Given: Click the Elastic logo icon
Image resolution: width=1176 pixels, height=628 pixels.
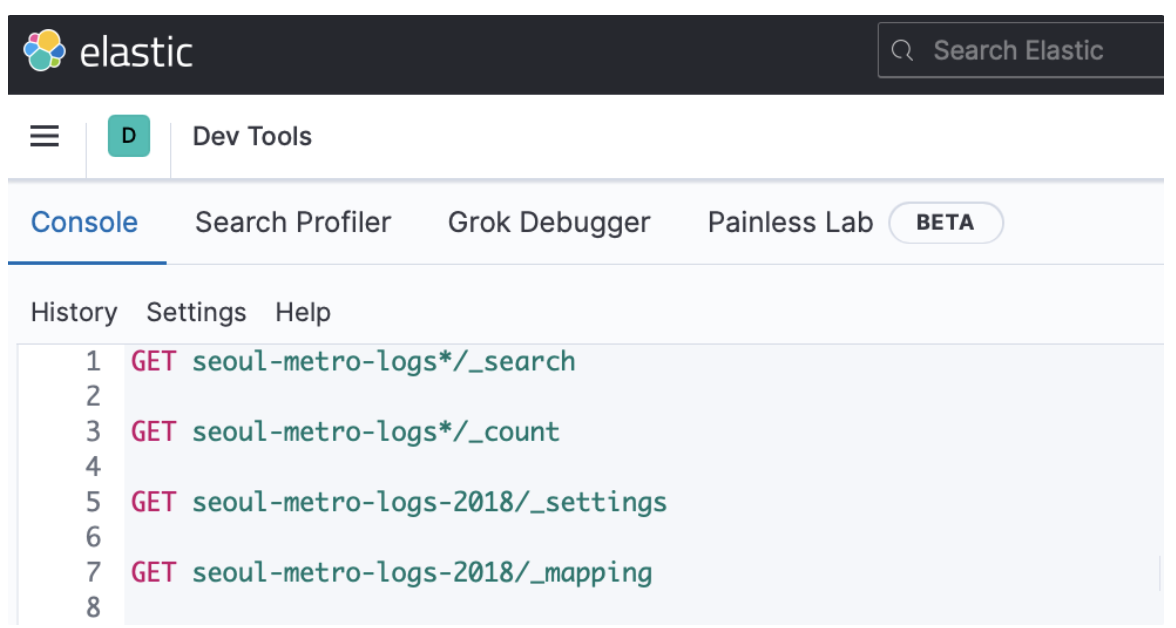Looking at the screenshot, I should (44, 50).
